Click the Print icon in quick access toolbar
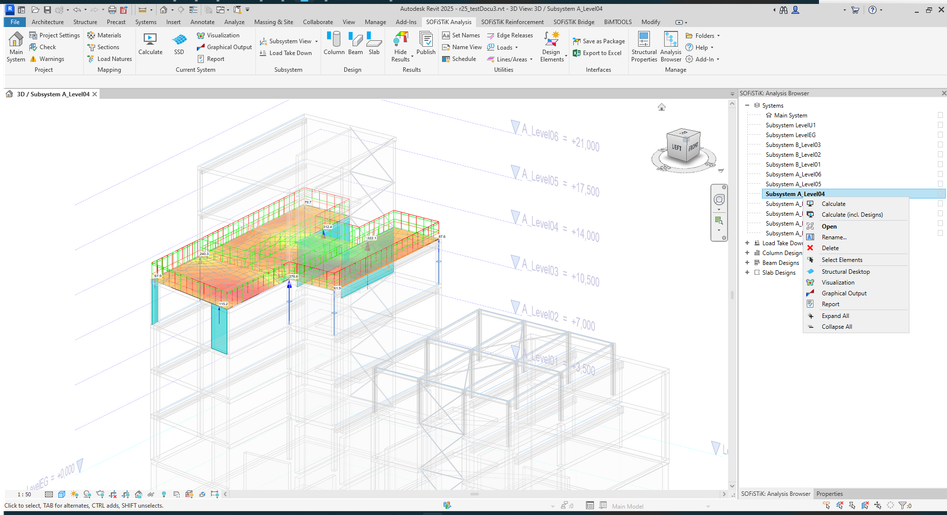Viewport: 947px width, 515px height. (112, 10)
